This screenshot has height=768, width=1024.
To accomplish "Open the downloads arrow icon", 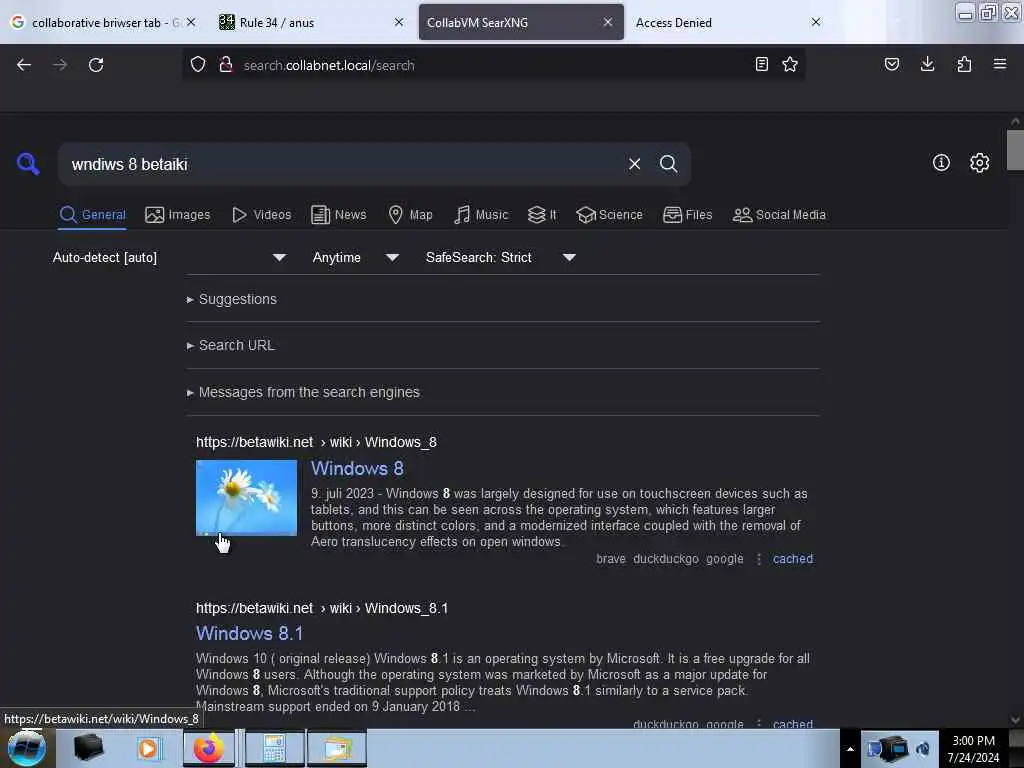I will [927, 64].
